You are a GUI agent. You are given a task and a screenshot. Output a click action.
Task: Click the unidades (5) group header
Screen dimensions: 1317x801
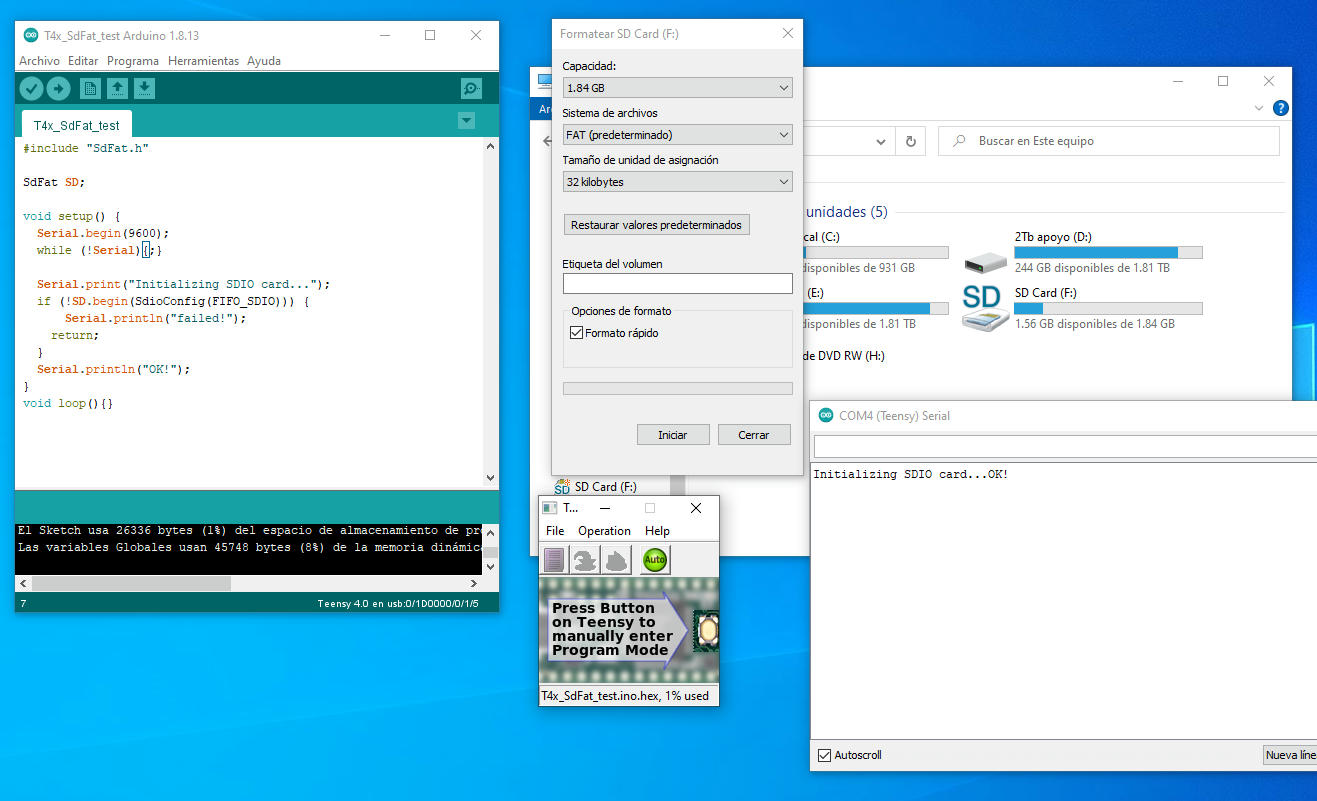(846, 212)
